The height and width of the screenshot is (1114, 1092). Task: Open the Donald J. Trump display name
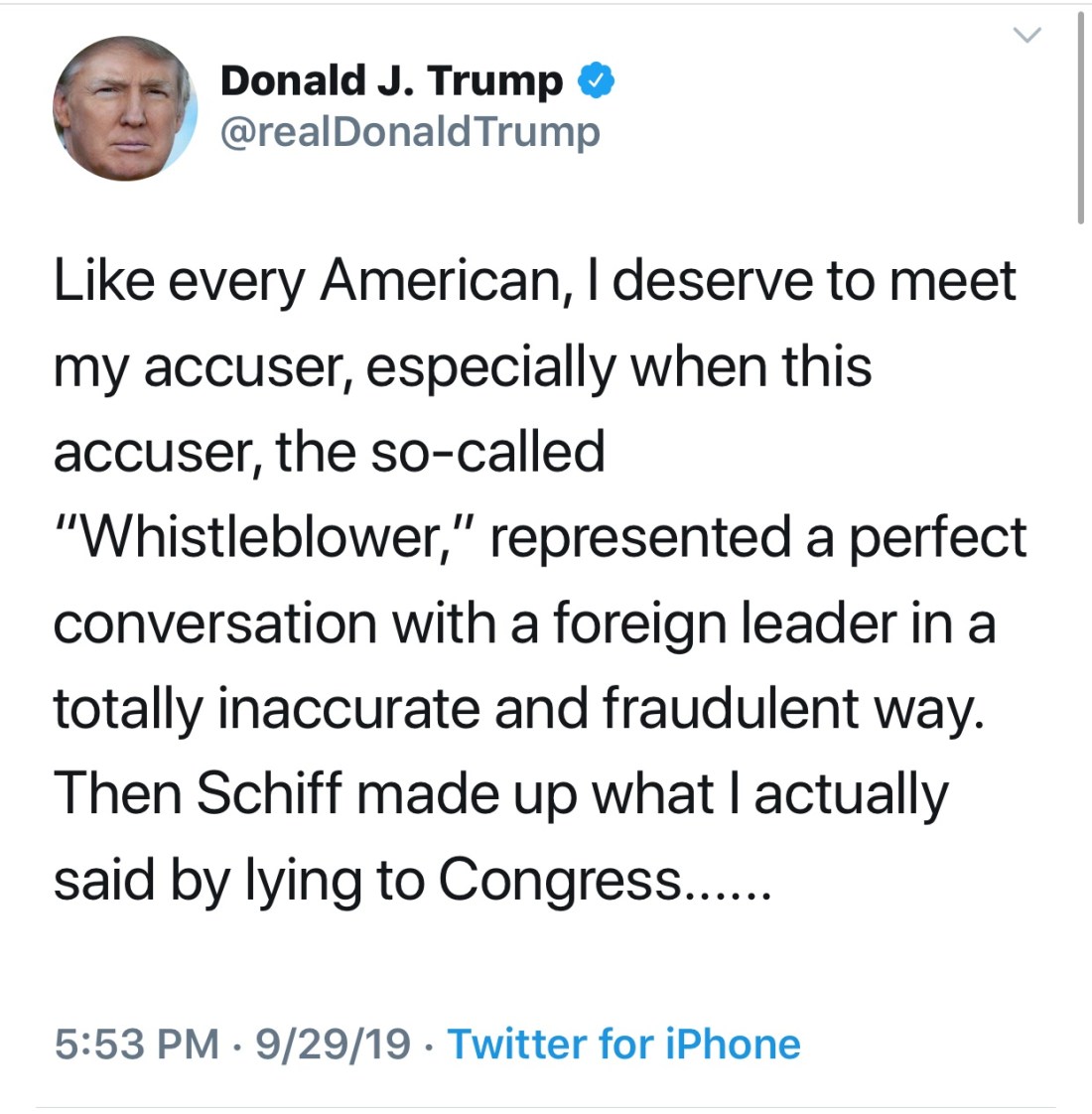(x=391, y=81)
